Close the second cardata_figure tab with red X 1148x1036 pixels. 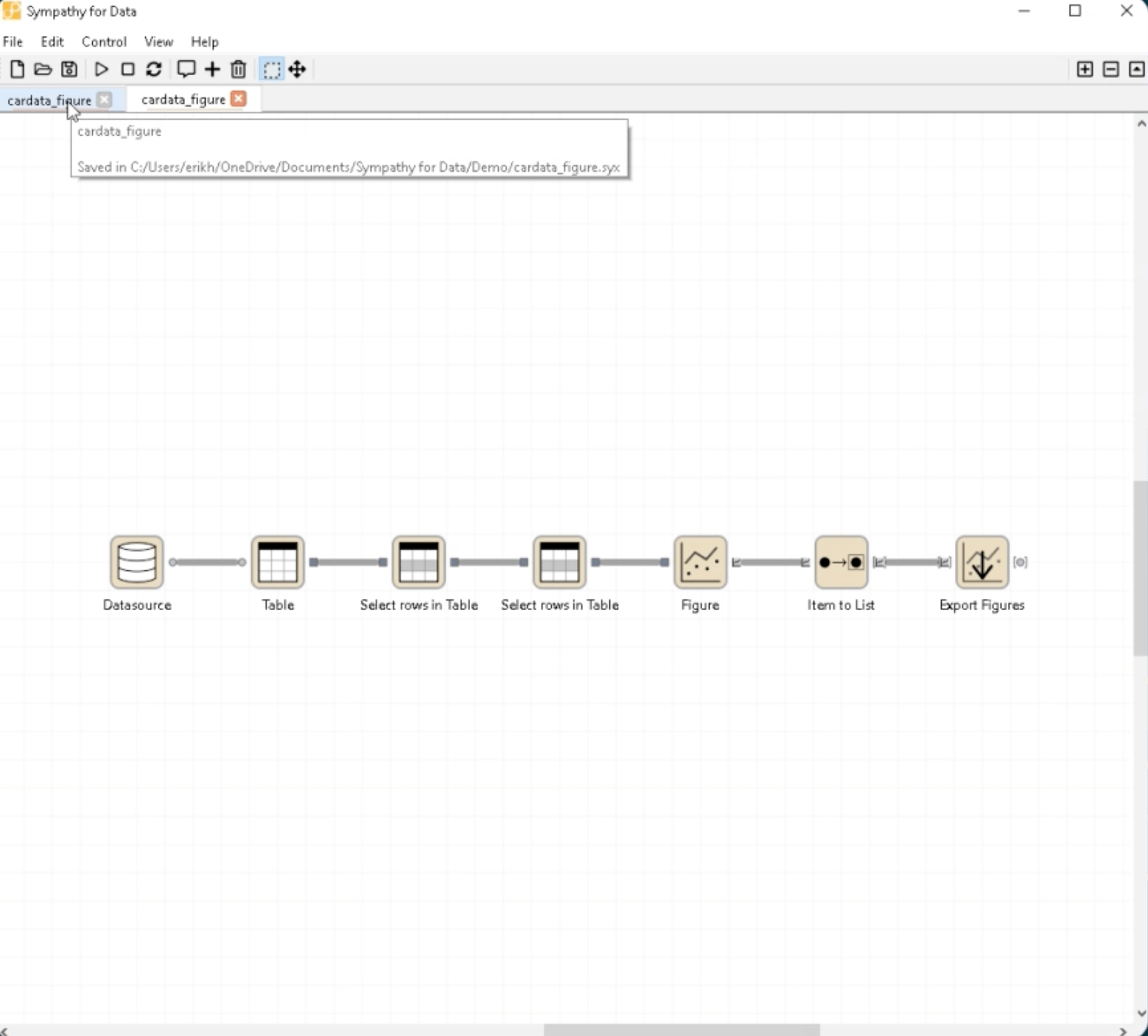click(238, 99)
